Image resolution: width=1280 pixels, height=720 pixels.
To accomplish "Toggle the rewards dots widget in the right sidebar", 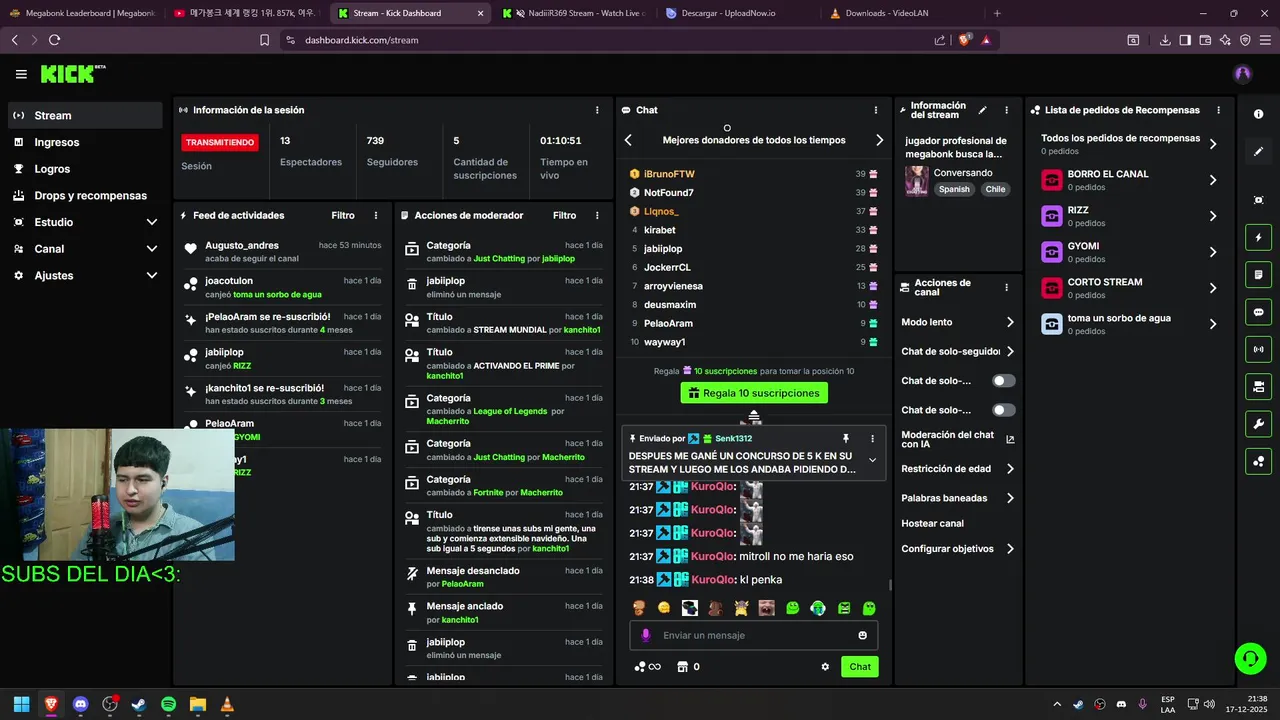I will [1258, 461].
